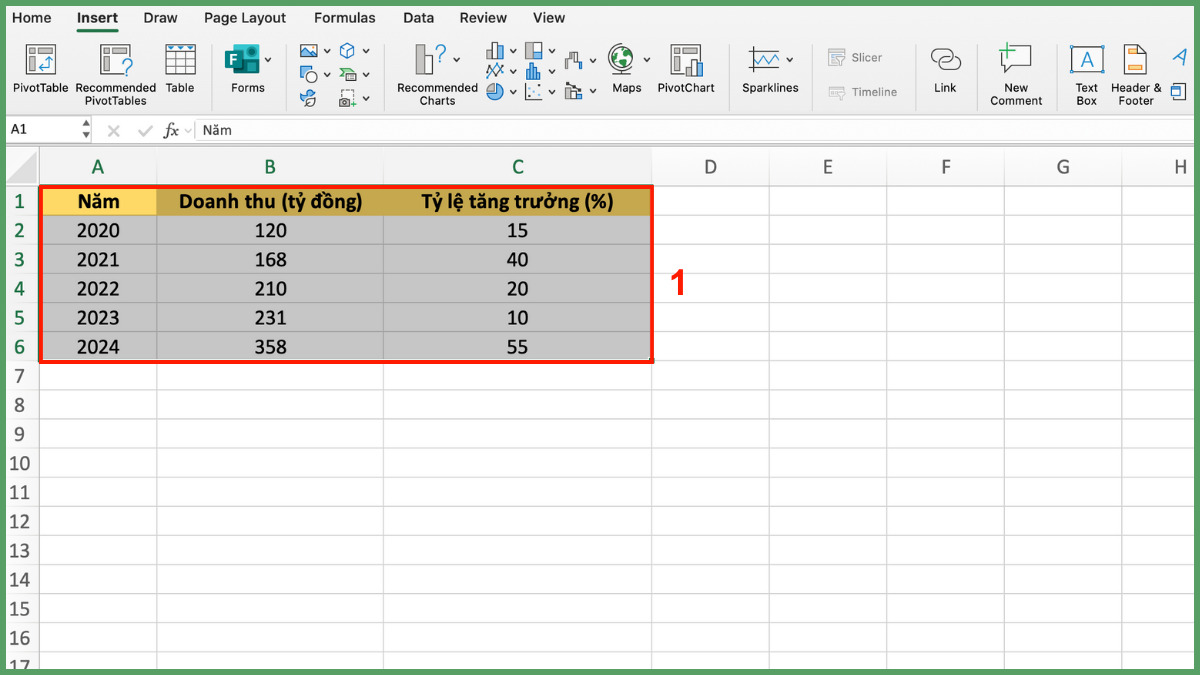Click the Line chart icon
This screenshot has height=675, width=1200.
[495, 70]
